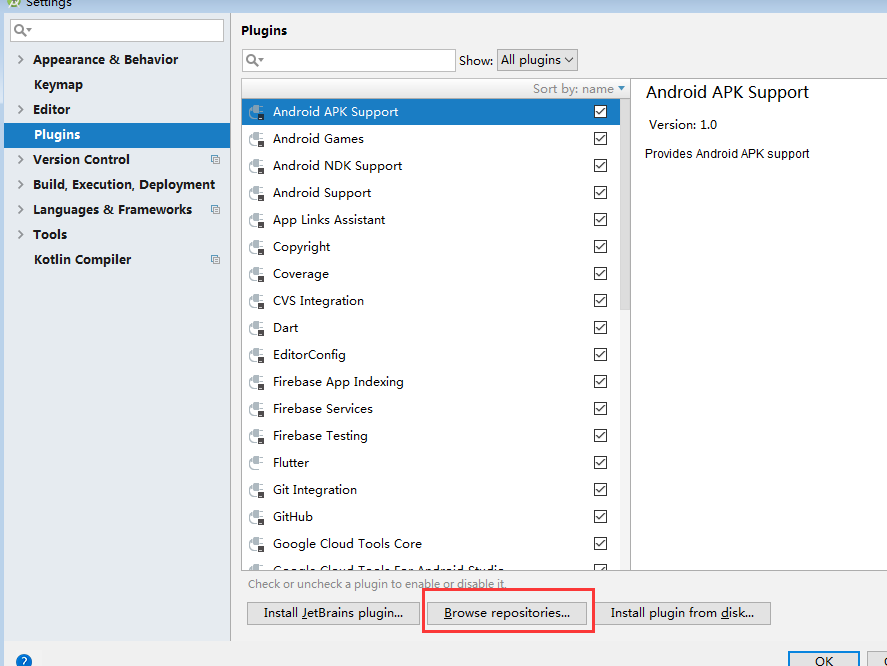
Task: Click the plugin icon beside Android Games
Action: click(x=257, y=139)
